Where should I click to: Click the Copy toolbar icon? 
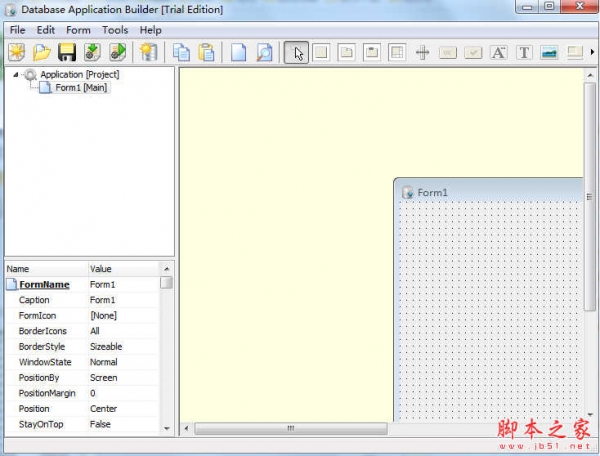pos(181,52)
